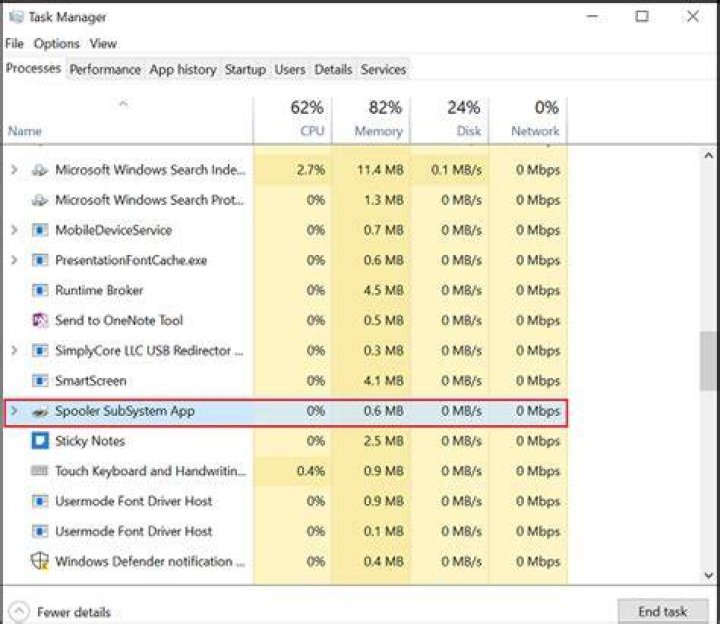Click the MobileDeviceService process icon
Screen dimensions: 720x624
pos(39,230)
